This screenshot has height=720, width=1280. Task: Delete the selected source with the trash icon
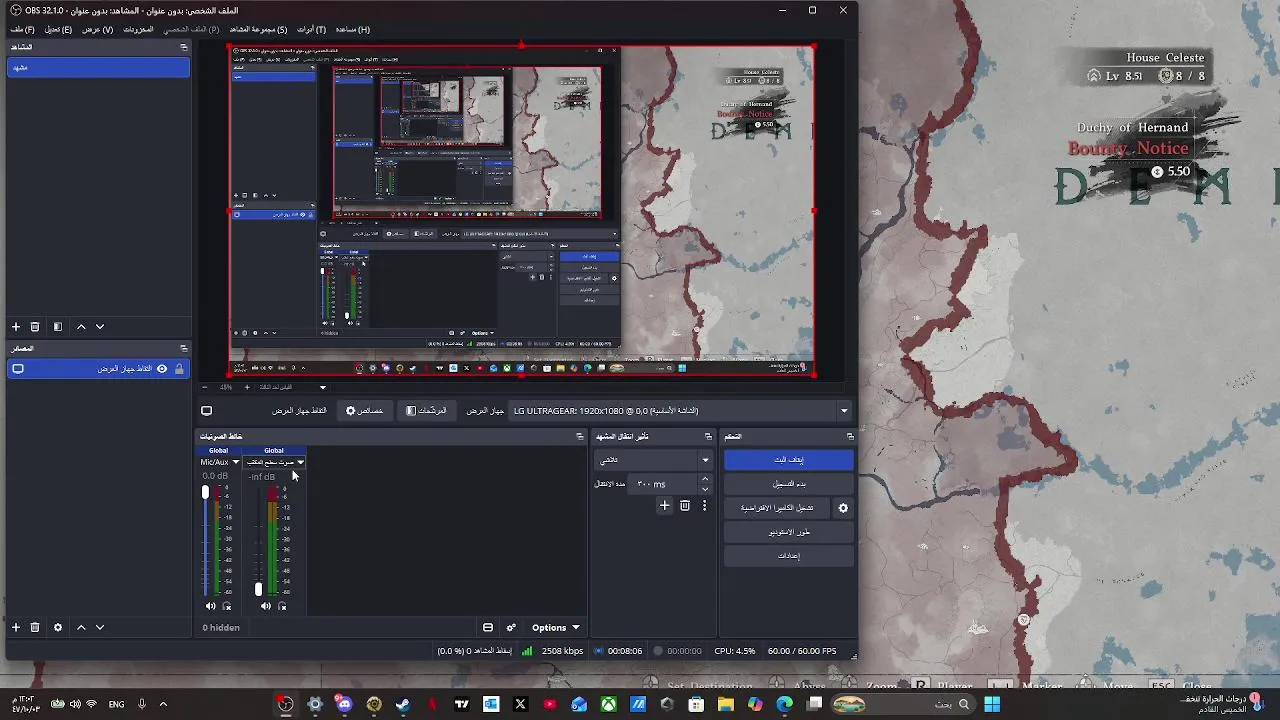click(x=35, y=628)
